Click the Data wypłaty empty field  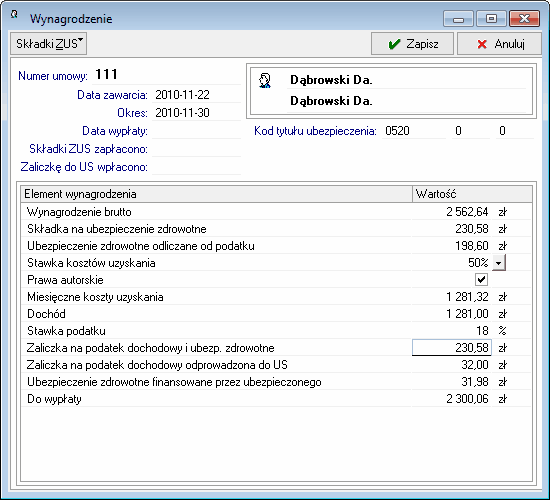[196, 131]
